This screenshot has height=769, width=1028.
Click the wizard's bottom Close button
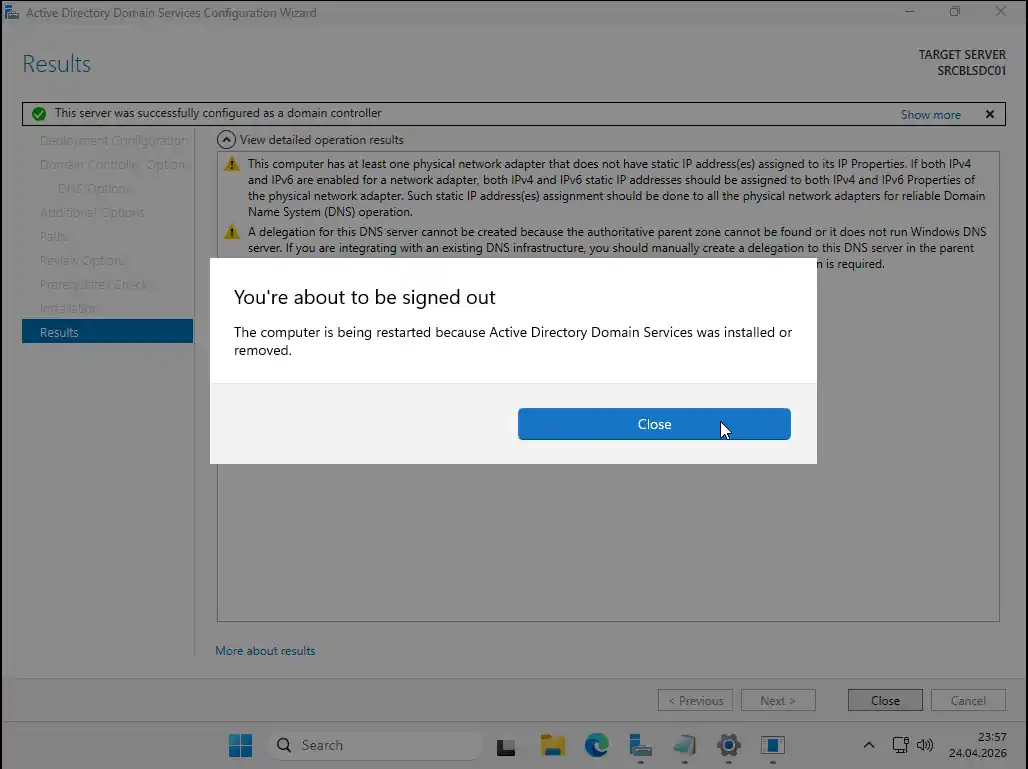click(x=885, y=701)
